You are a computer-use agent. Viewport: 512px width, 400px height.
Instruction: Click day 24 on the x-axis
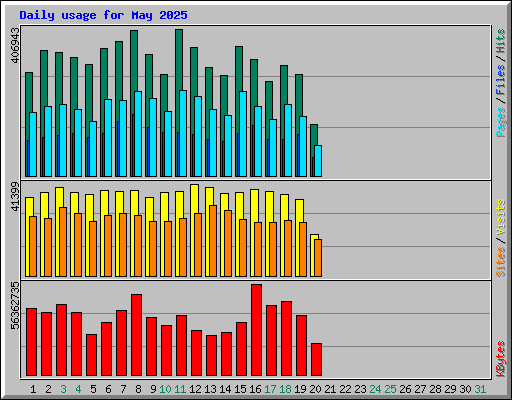click(375, 389)
